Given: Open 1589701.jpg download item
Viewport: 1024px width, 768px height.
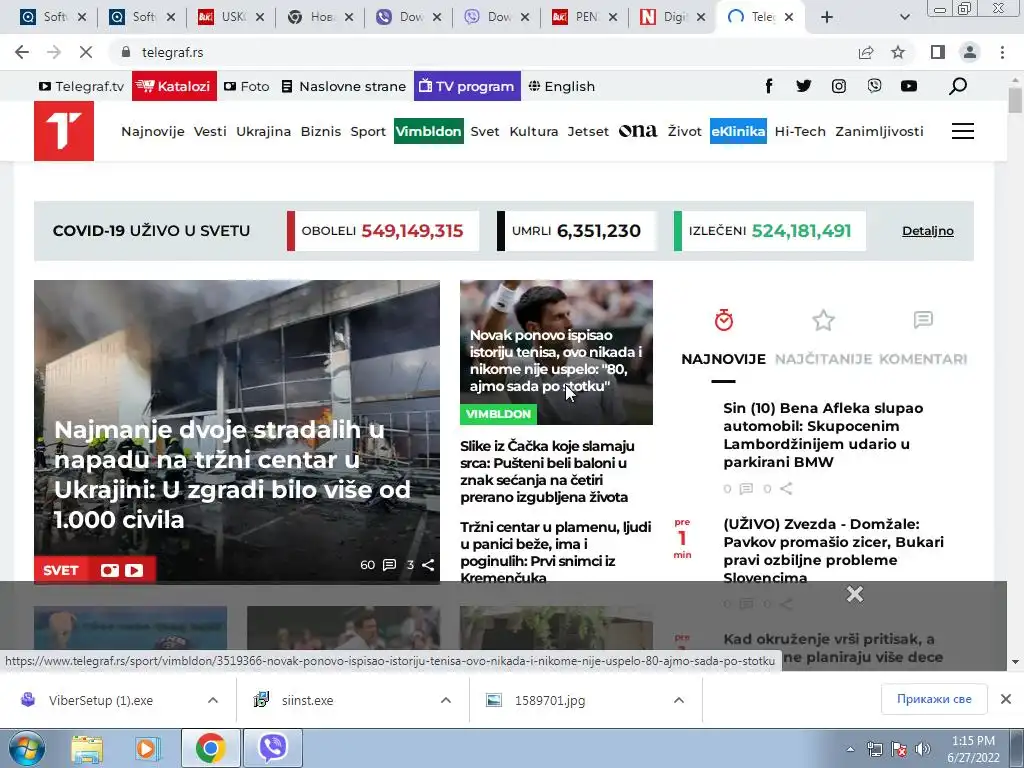Looking at the screenshot, I should point(550,700).
